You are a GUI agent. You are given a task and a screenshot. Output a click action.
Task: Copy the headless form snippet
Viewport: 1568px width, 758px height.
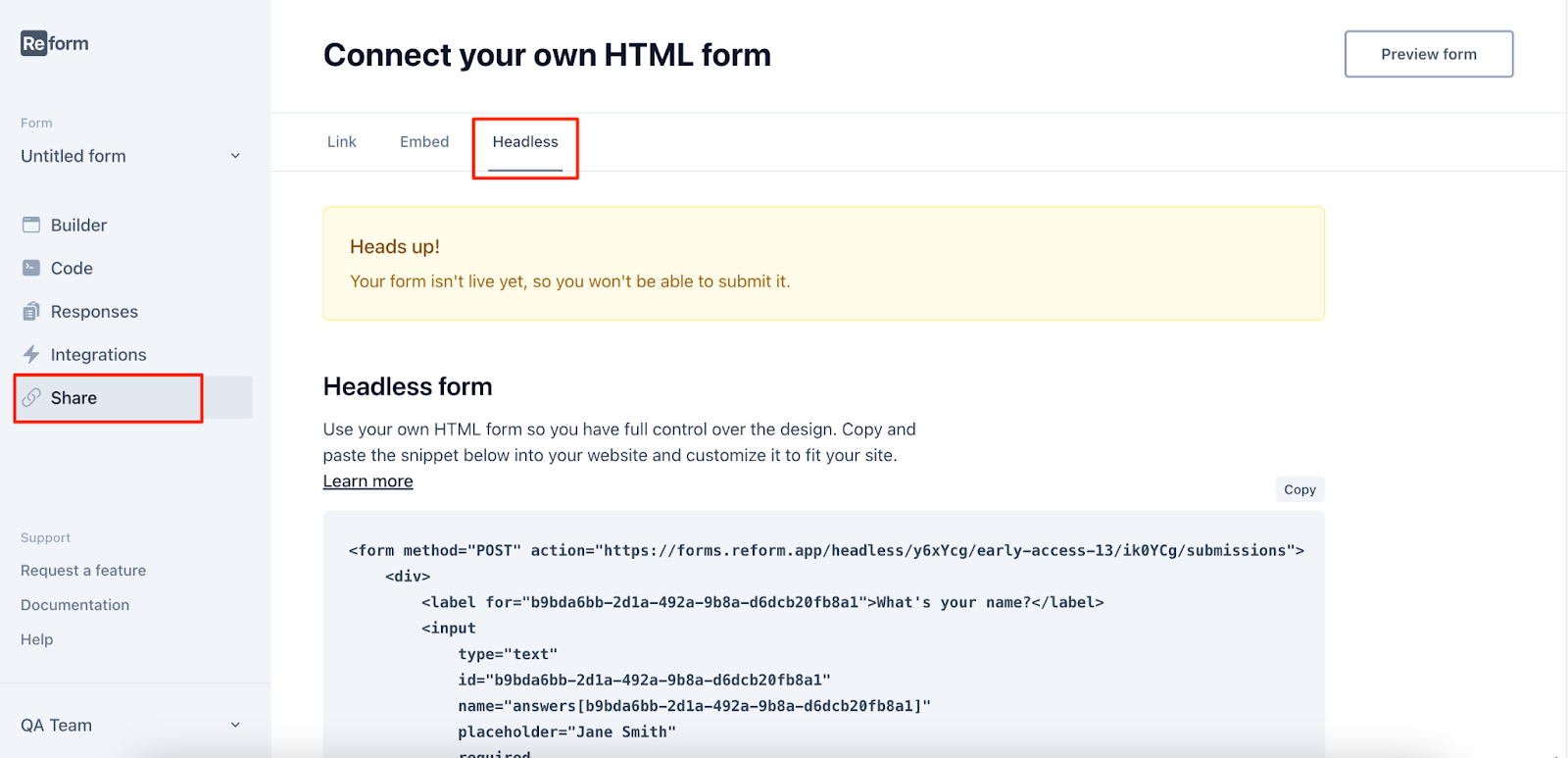click(x=1299, y=489)
